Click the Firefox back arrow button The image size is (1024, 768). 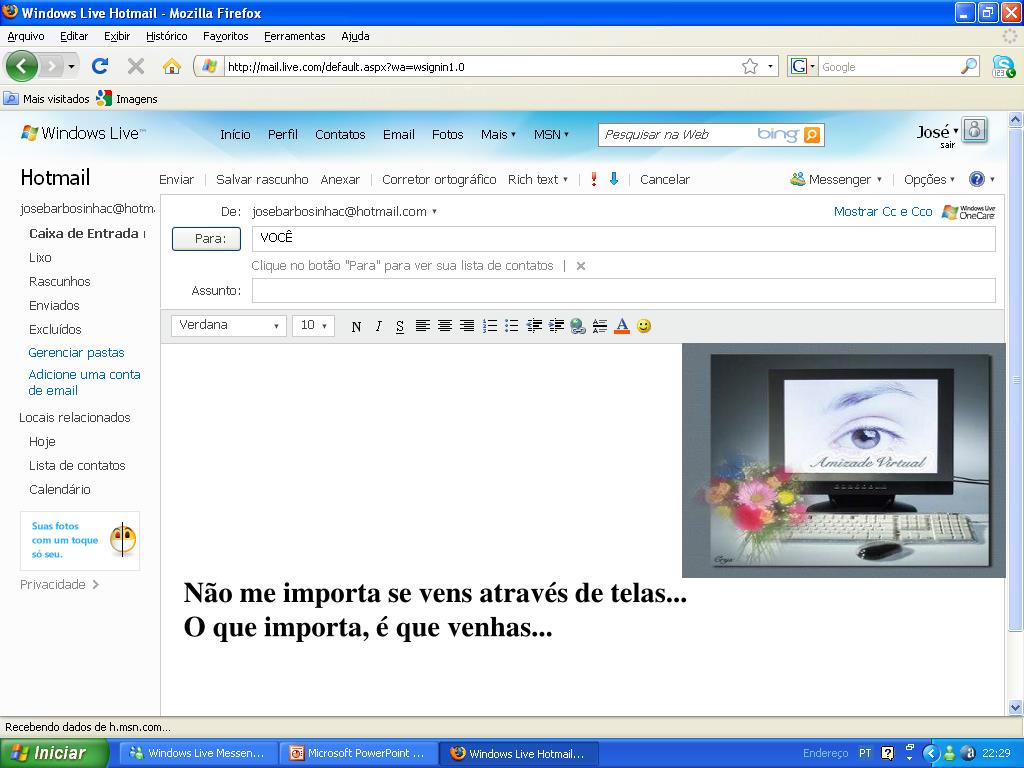pos(22,66)
